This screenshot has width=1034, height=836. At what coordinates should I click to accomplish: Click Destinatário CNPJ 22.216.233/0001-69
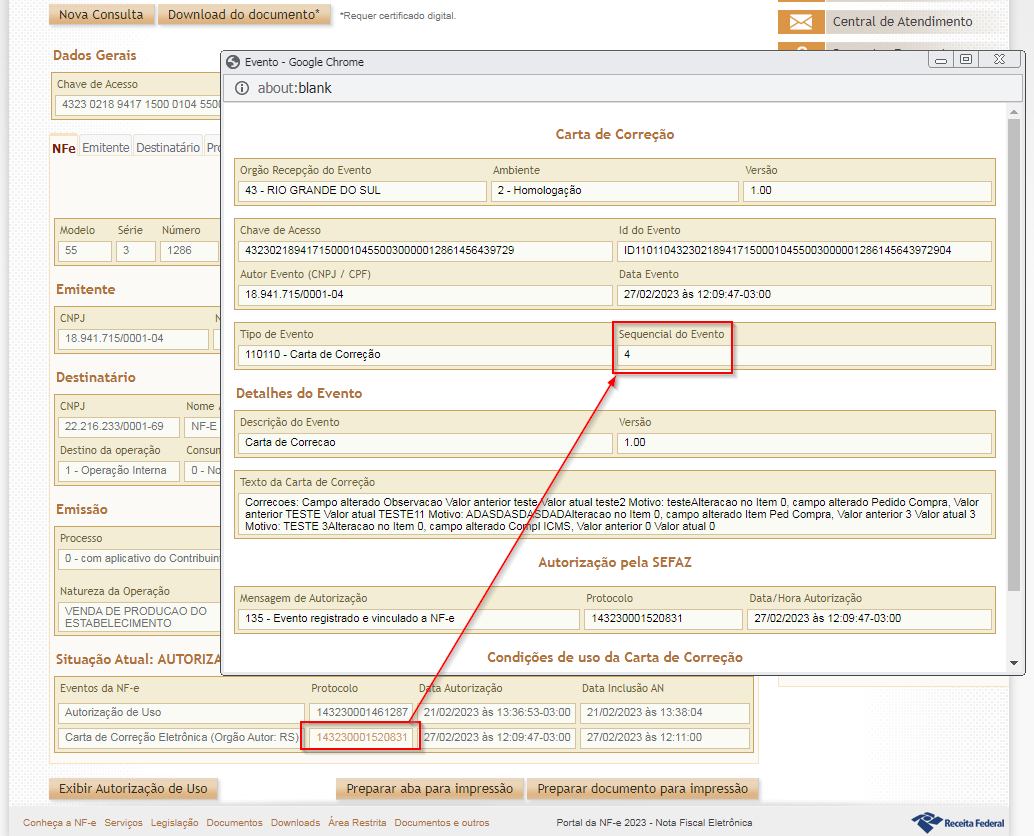tap(119, 427)
